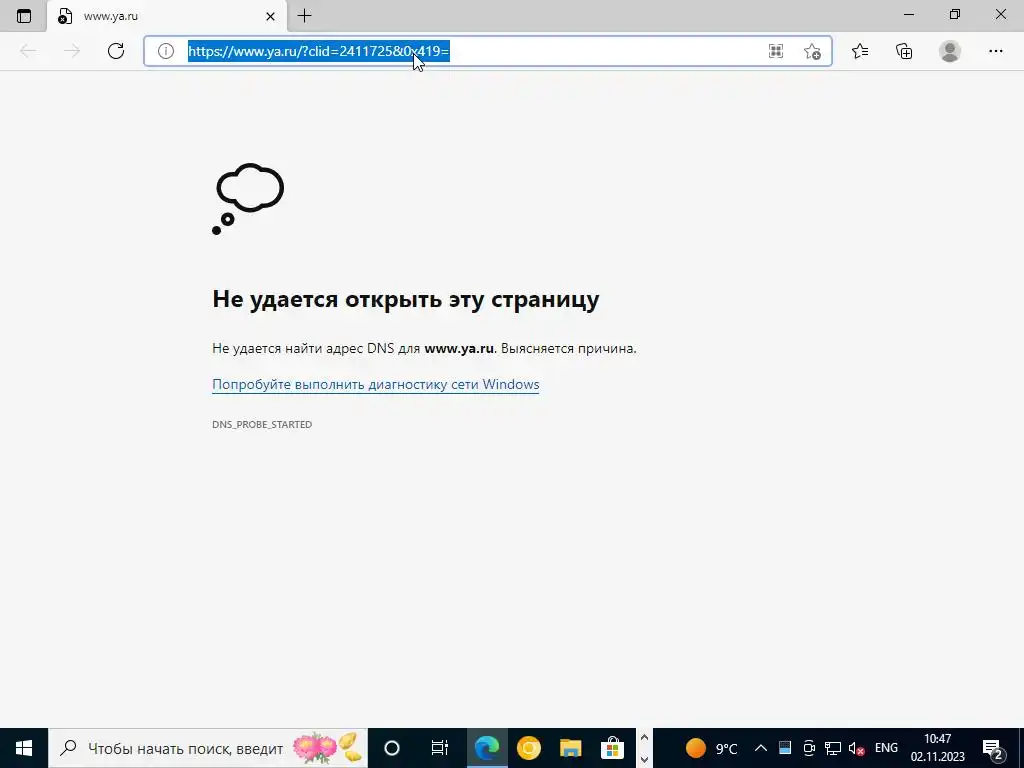The image size is (1024, 768).
Task: Open the Windows Start menu
Action: pyautogui.click(x=24, y=748)
